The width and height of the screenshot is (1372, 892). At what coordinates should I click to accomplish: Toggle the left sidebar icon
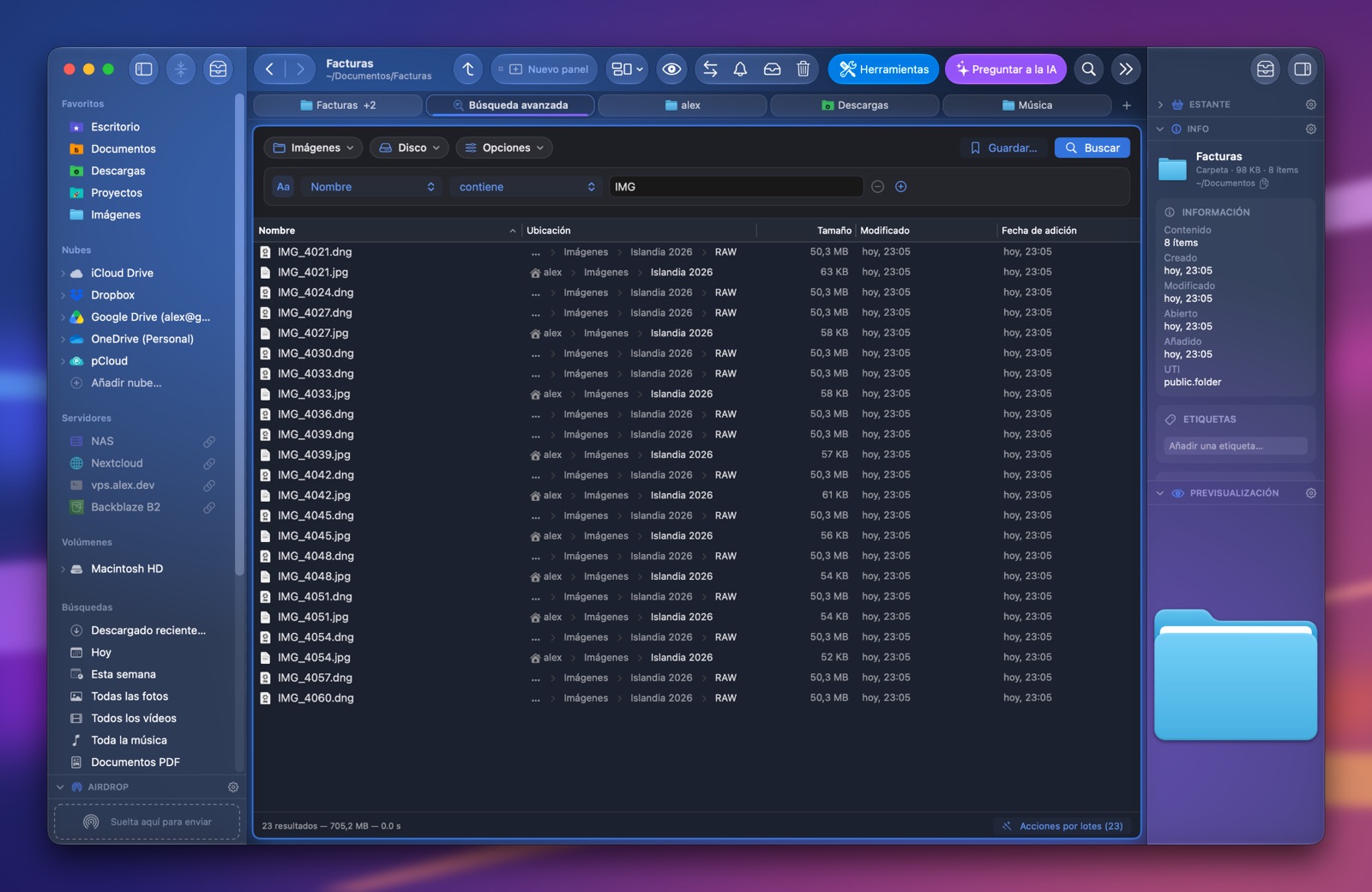click(144, 69)
